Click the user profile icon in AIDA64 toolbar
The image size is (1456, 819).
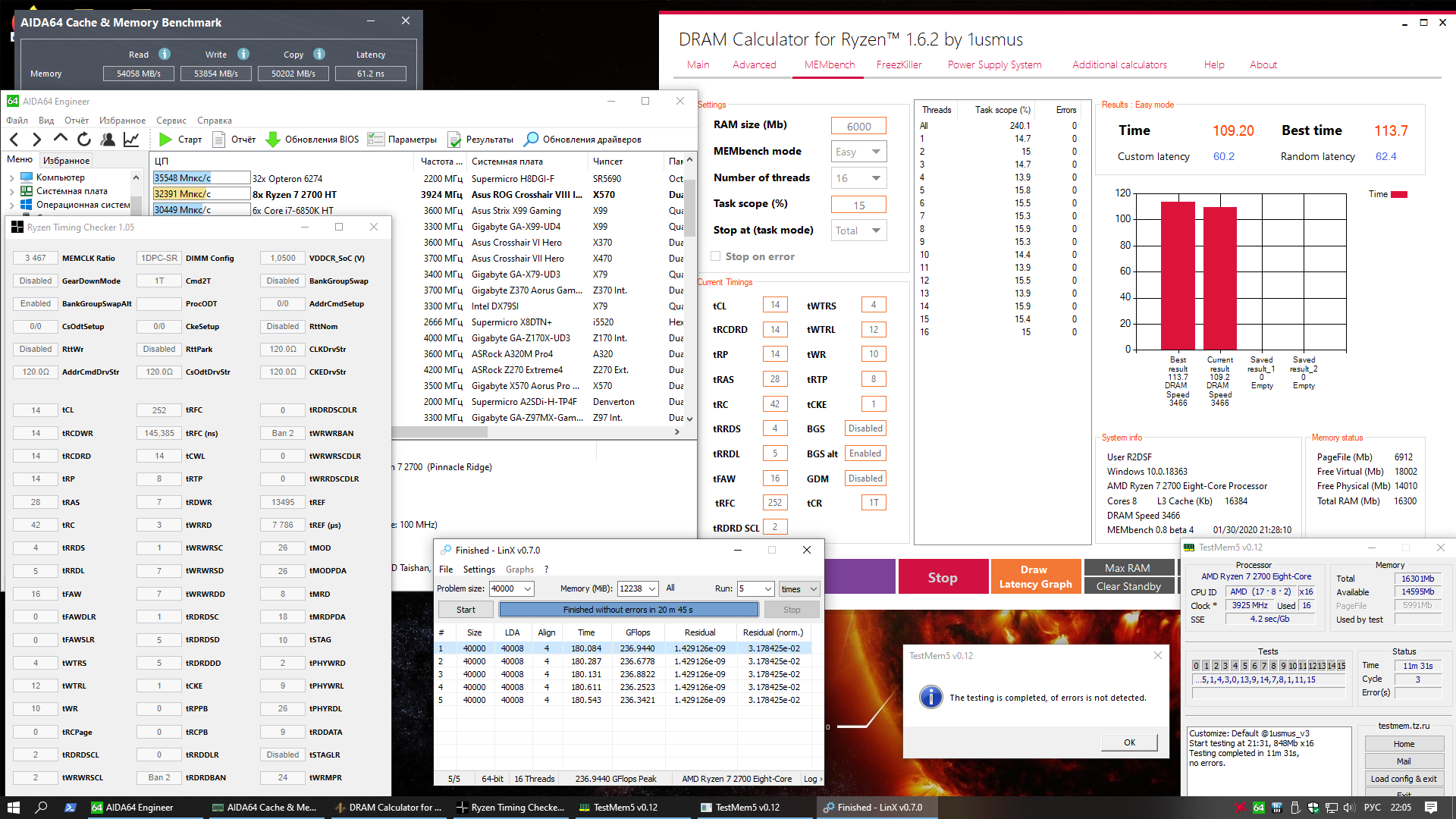point(108,140)
